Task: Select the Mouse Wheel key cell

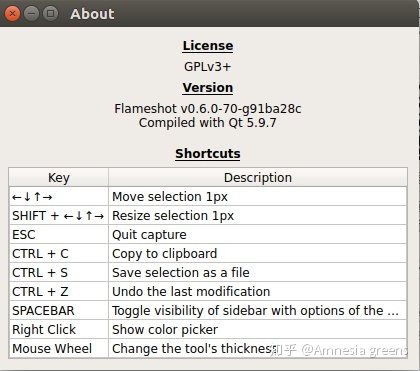Action: pyautogui.click(x=59, y=348)
